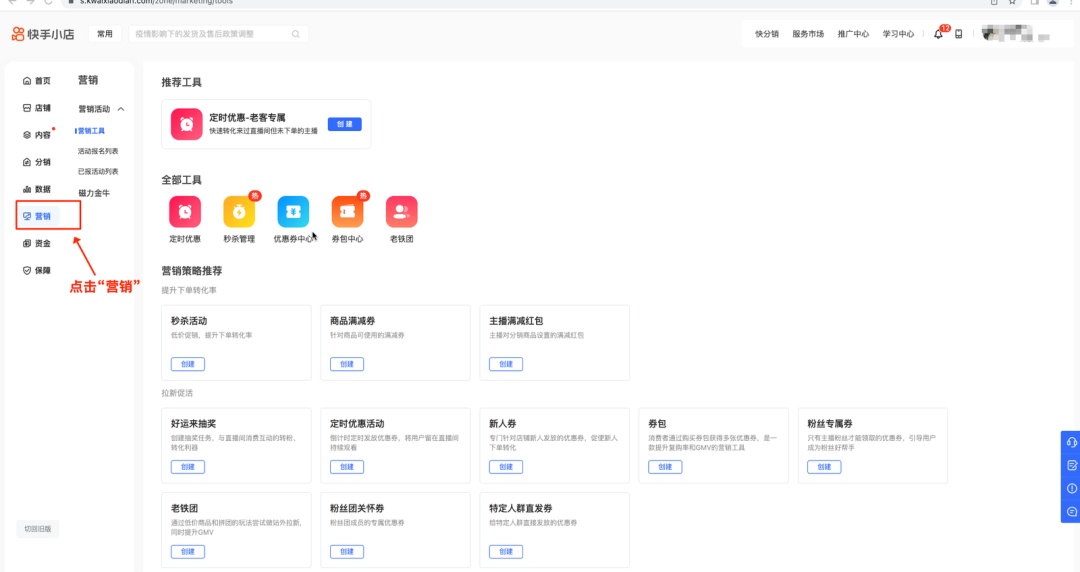The width and height of the screenshot is (1080, 572).
Task: Click the mobile phone icon in header
Action: click(959, 34)
